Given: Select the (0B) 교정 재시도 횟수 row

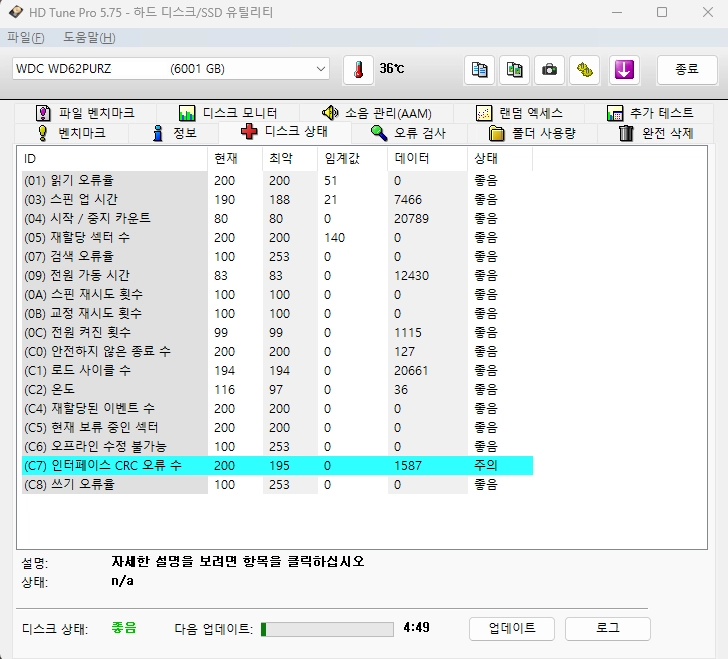Looking at the screenshot, I should [x=277, y=313].
